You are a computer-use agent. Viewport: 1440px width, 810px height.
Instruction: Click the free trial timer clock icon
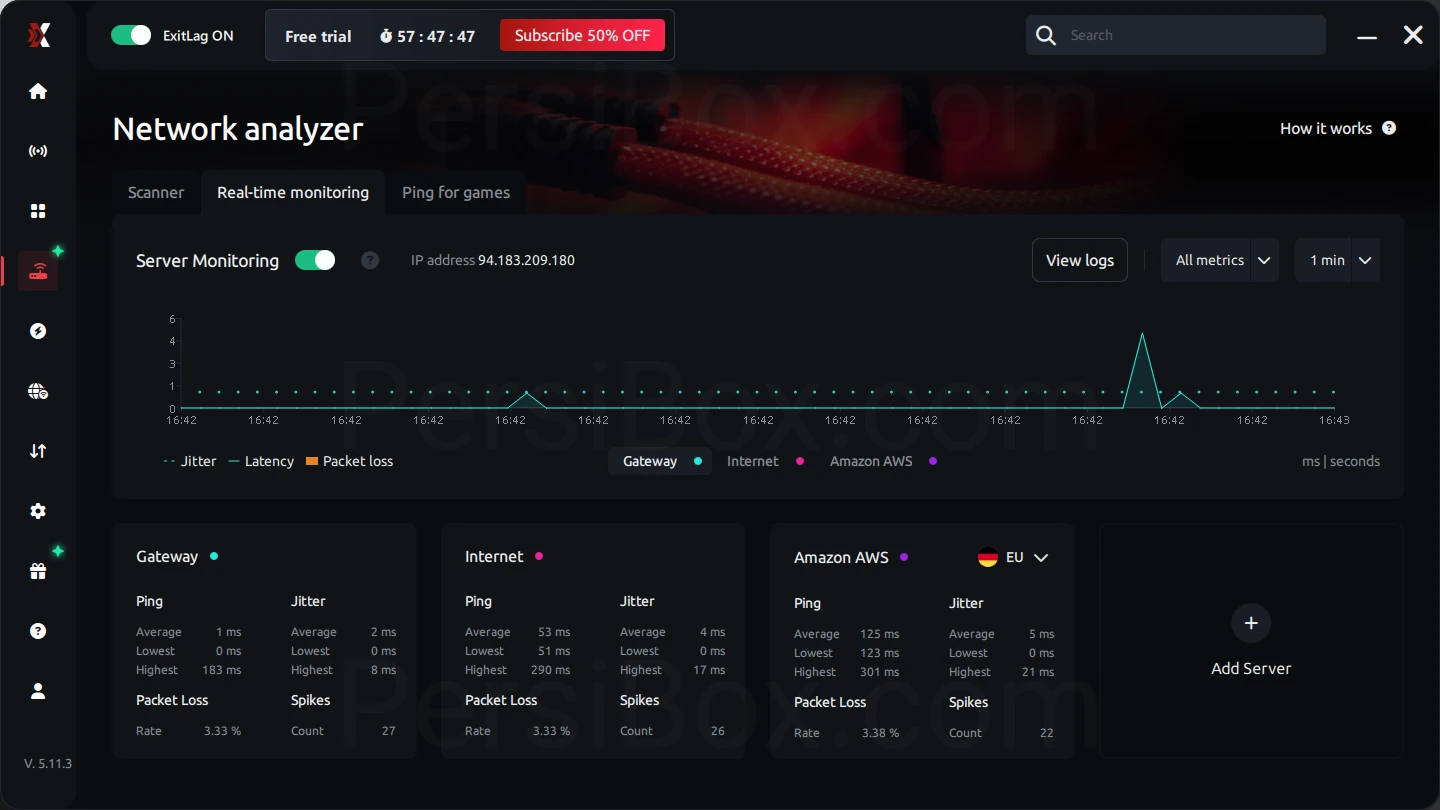pos(386,37)
